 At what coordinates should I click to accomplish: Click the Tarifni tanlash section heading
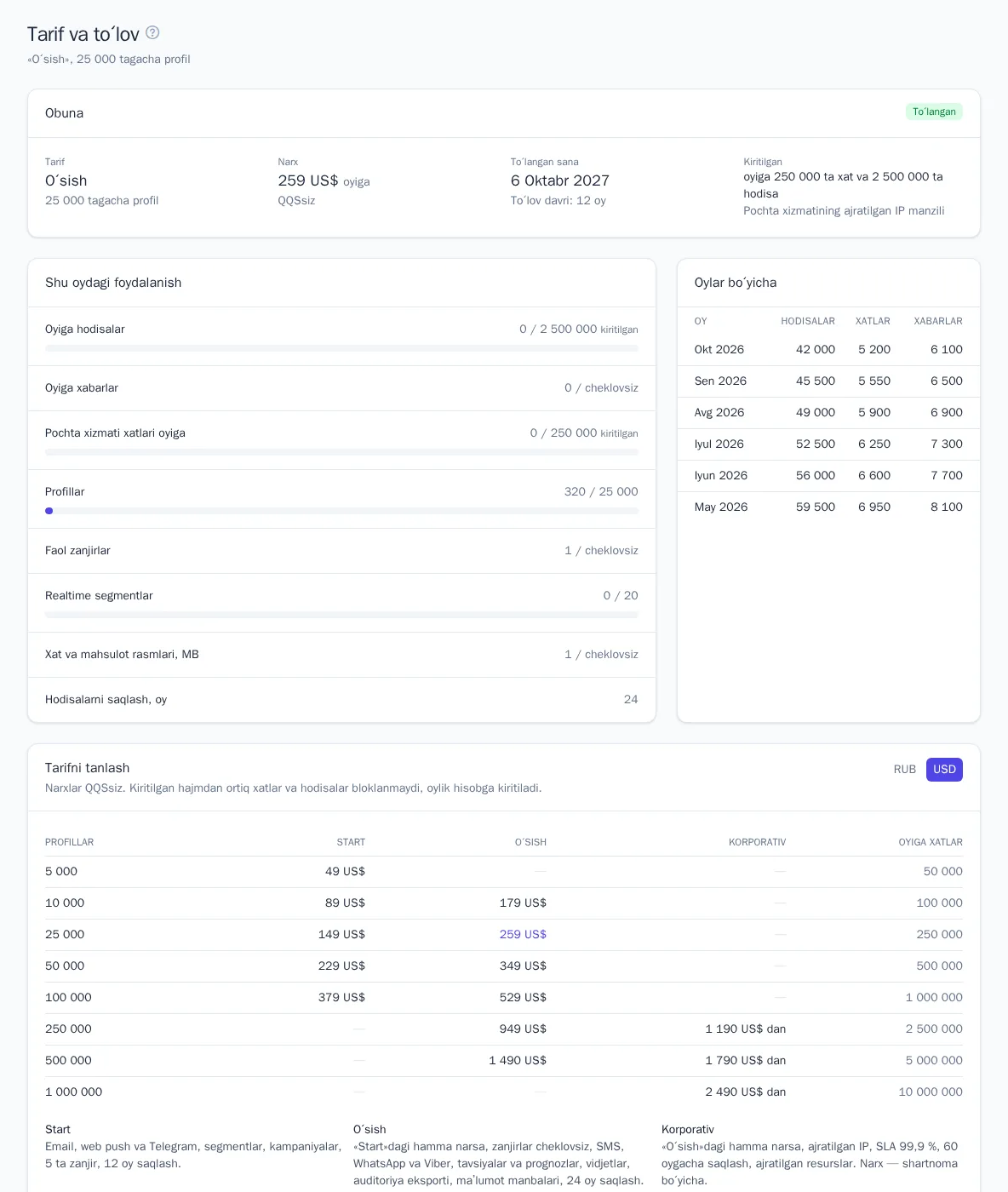pos(88,768)
